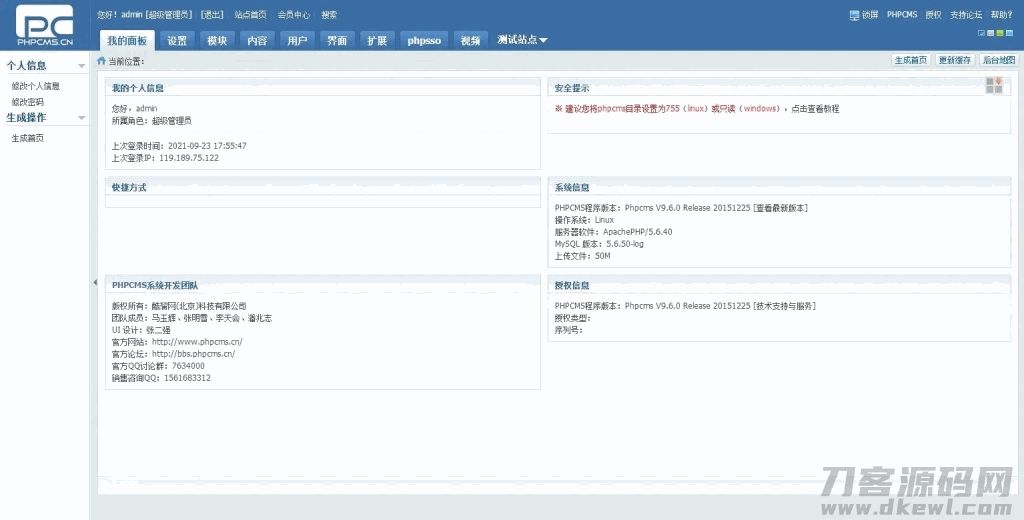Collapse the 生成操作 sidebar section

tap(82, 118)
